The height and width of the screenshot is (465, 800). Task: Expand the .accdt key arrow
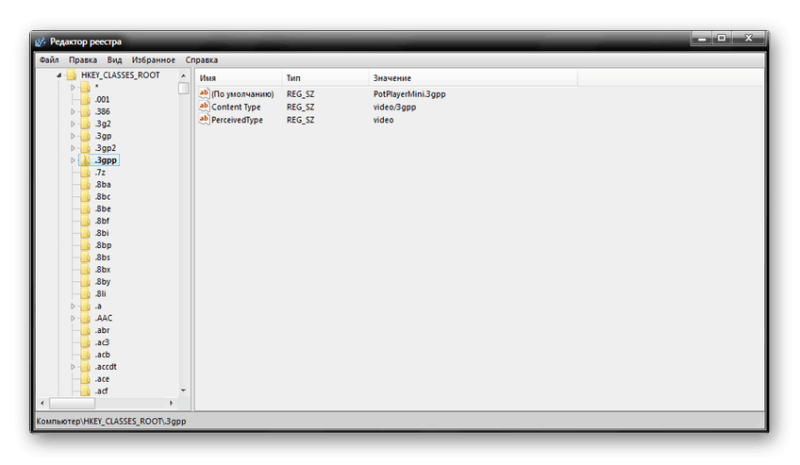pyautogui.click(x=73, y=367)
